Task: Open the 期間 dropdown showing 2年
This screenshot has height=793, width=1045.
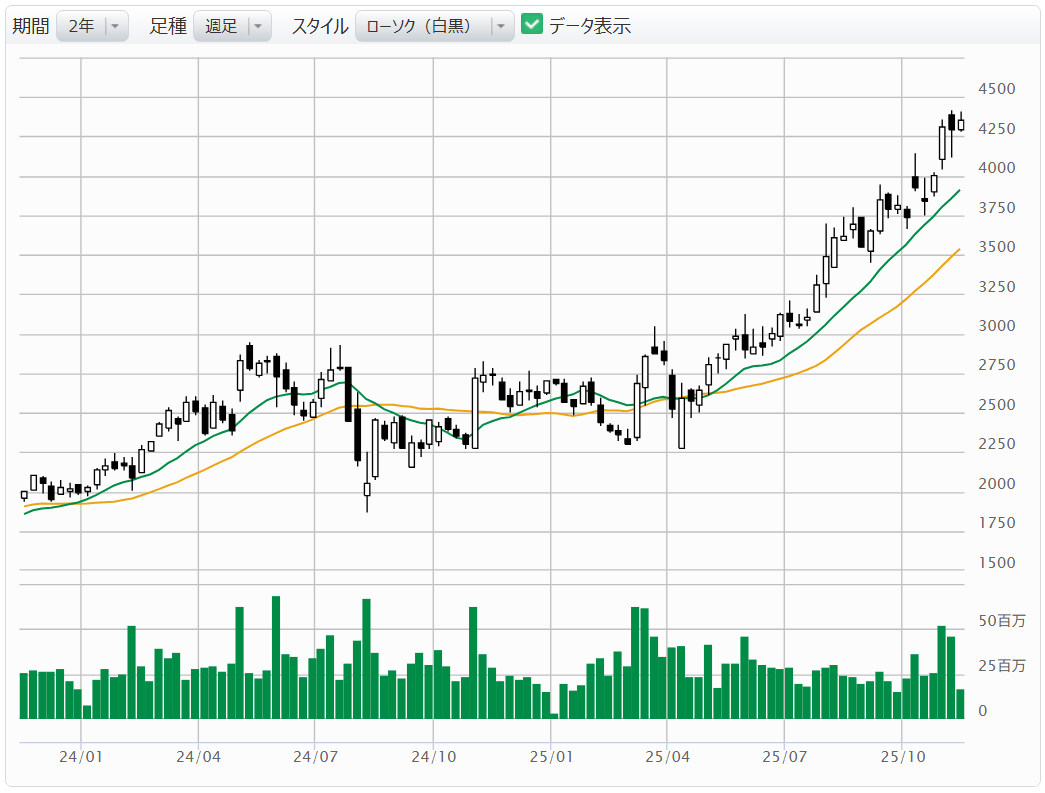Action: coord(92,26)
